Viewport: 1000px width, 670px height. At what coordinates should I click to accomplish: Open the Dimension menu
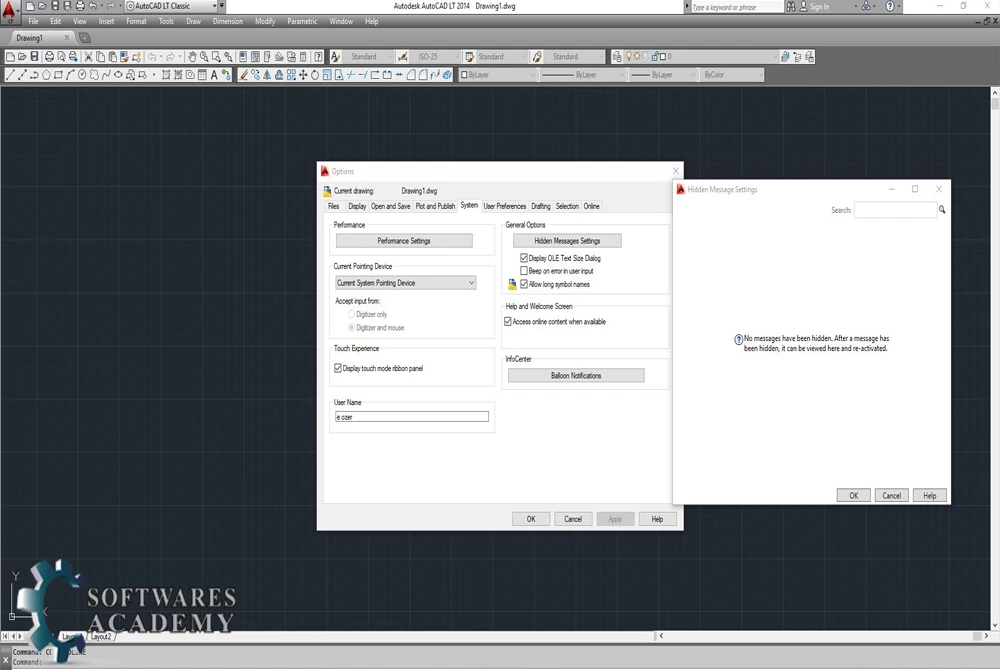[x=228, y=22]
